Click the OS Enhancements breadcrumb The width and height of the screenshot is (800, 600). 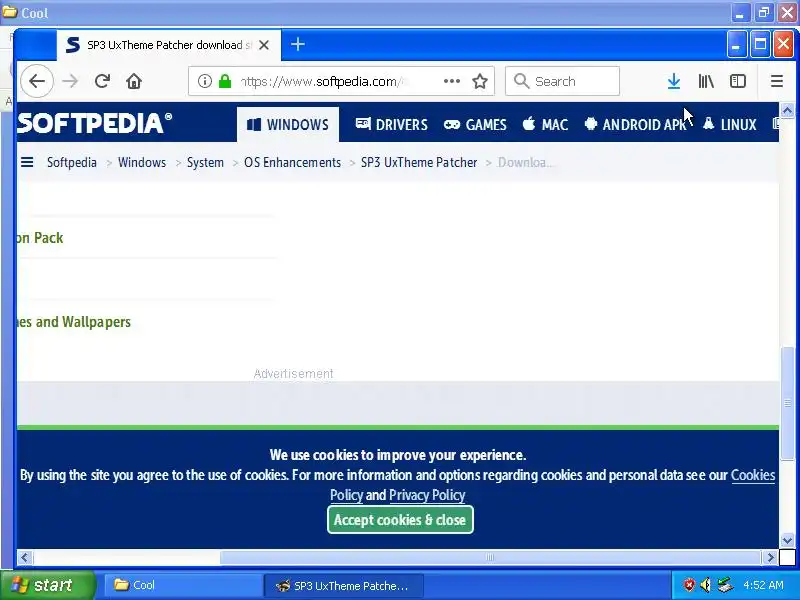tap(292, 162)
